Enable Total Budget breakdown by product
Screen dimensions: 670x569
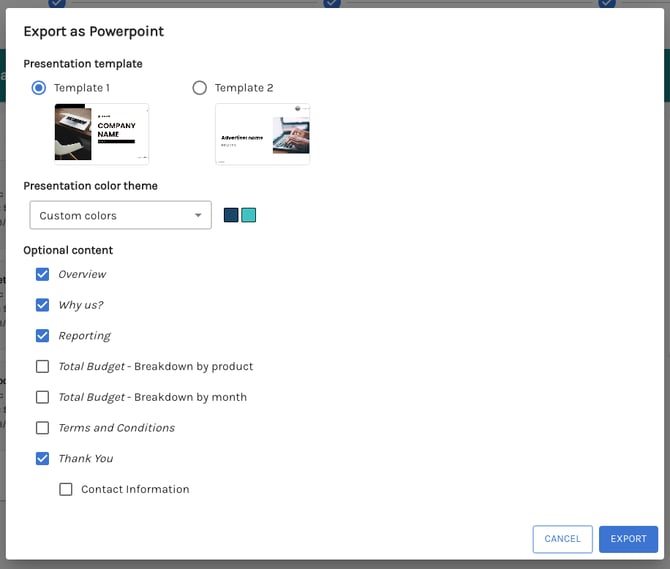click(x=42, y=366)
